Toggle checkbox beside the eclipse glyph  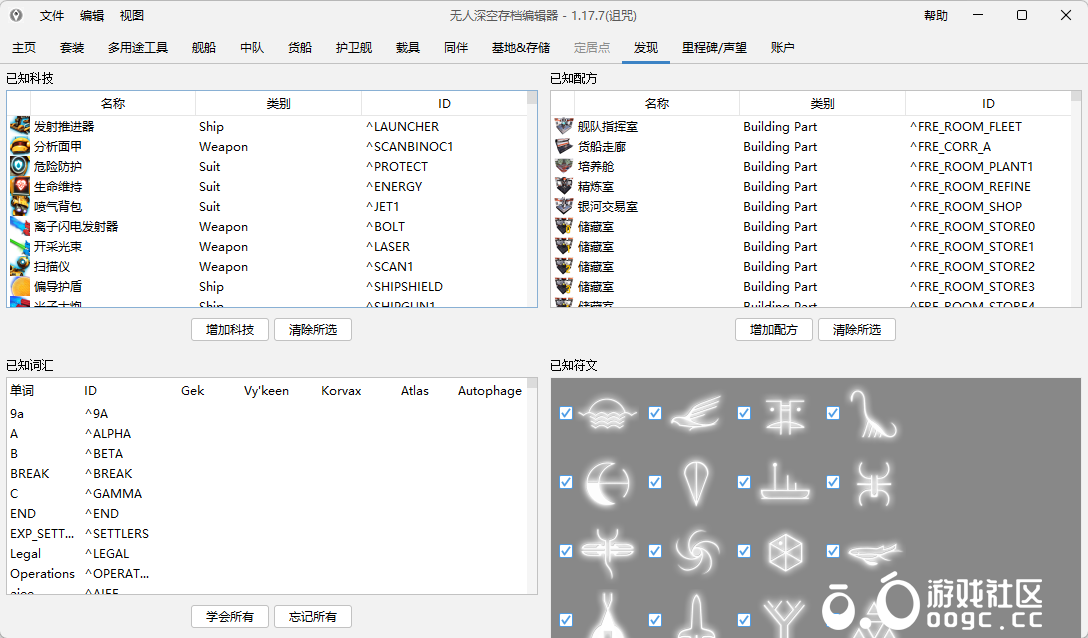tap(566, 482)
